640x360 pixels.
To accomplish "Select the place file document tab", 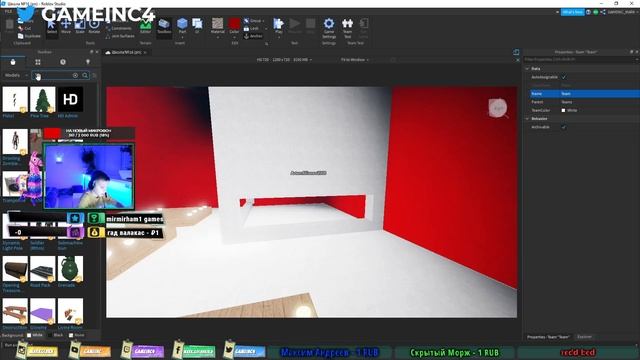I will pos(126,52).
